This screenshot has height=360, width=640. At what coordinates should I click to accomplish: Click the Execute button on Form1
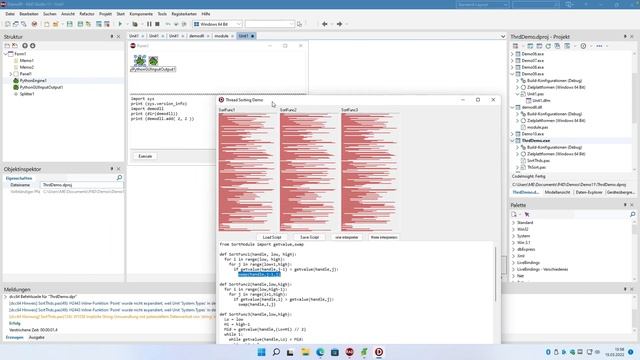point(145,156)
